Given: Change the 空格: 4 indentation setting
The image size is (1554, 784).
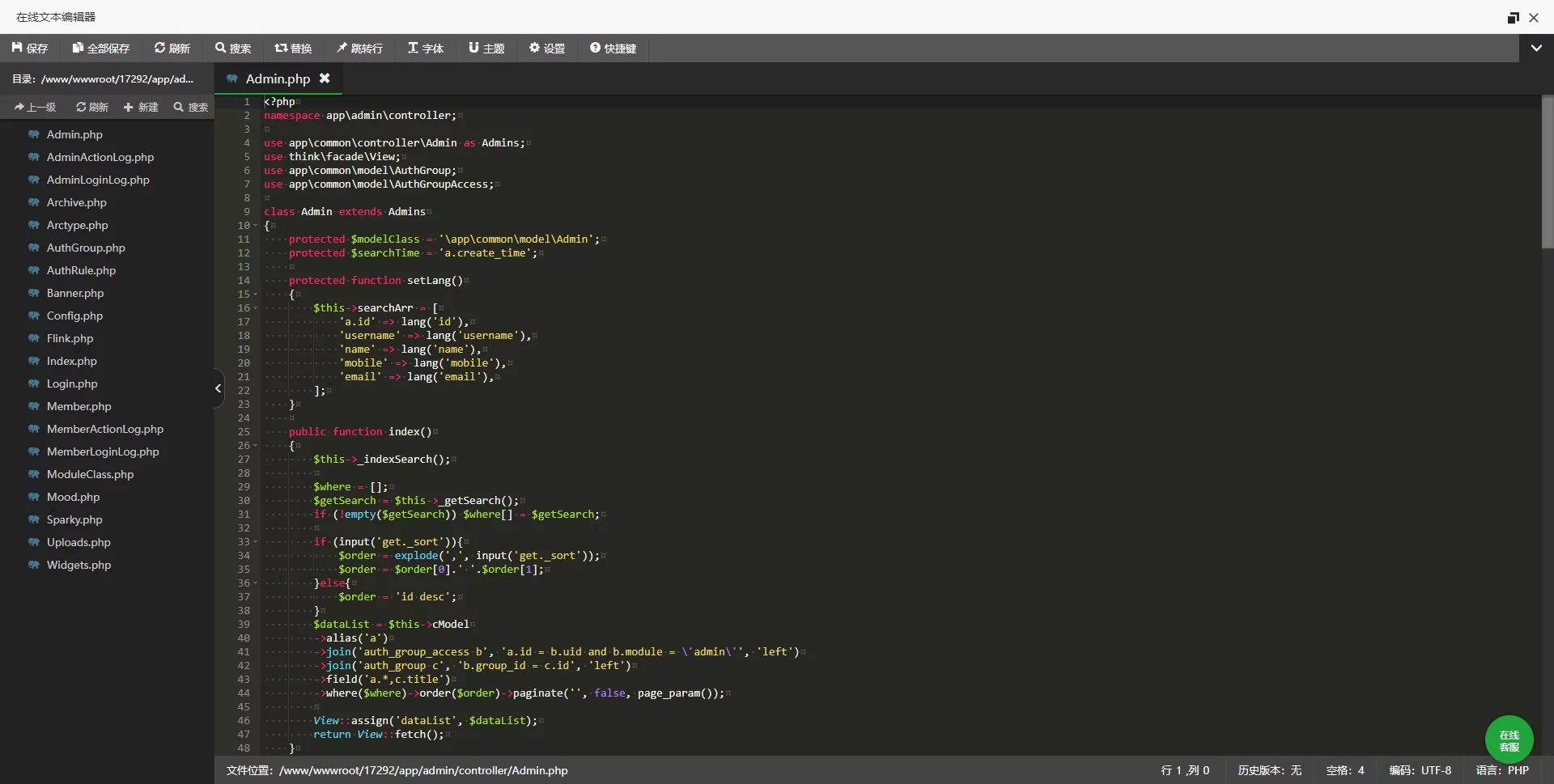Looking at the screenshot, I should pyautogui.click(x=1345, y=770).
